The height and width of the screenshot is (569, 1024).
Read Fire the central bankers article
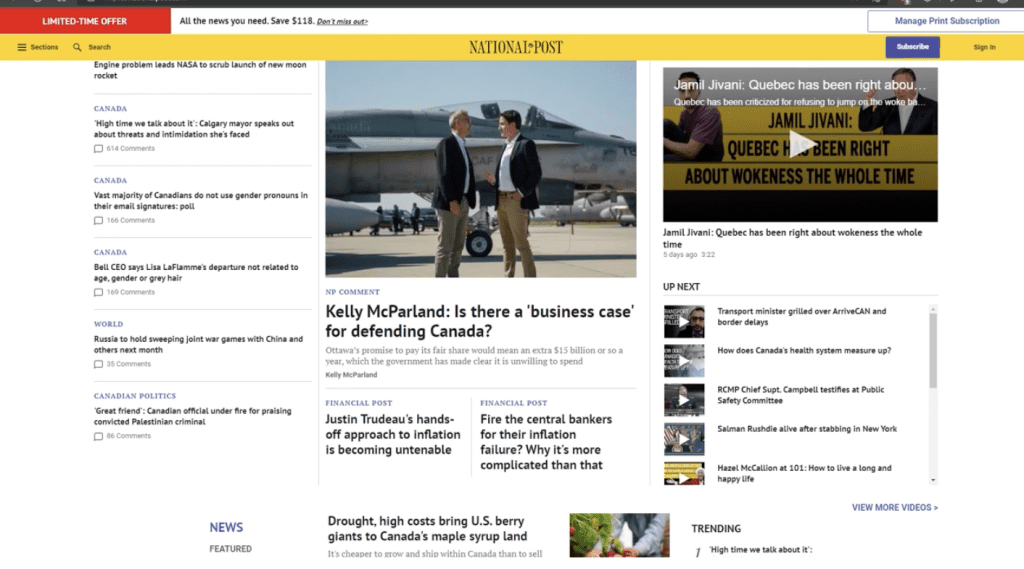point(546,442)
